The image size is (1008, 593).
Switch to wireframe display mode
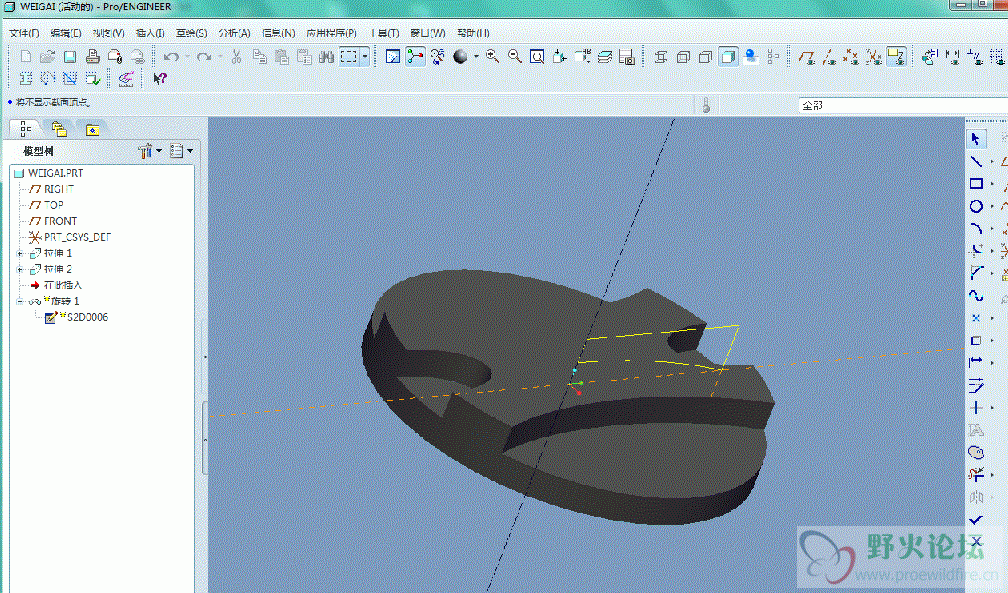[661, 57]
